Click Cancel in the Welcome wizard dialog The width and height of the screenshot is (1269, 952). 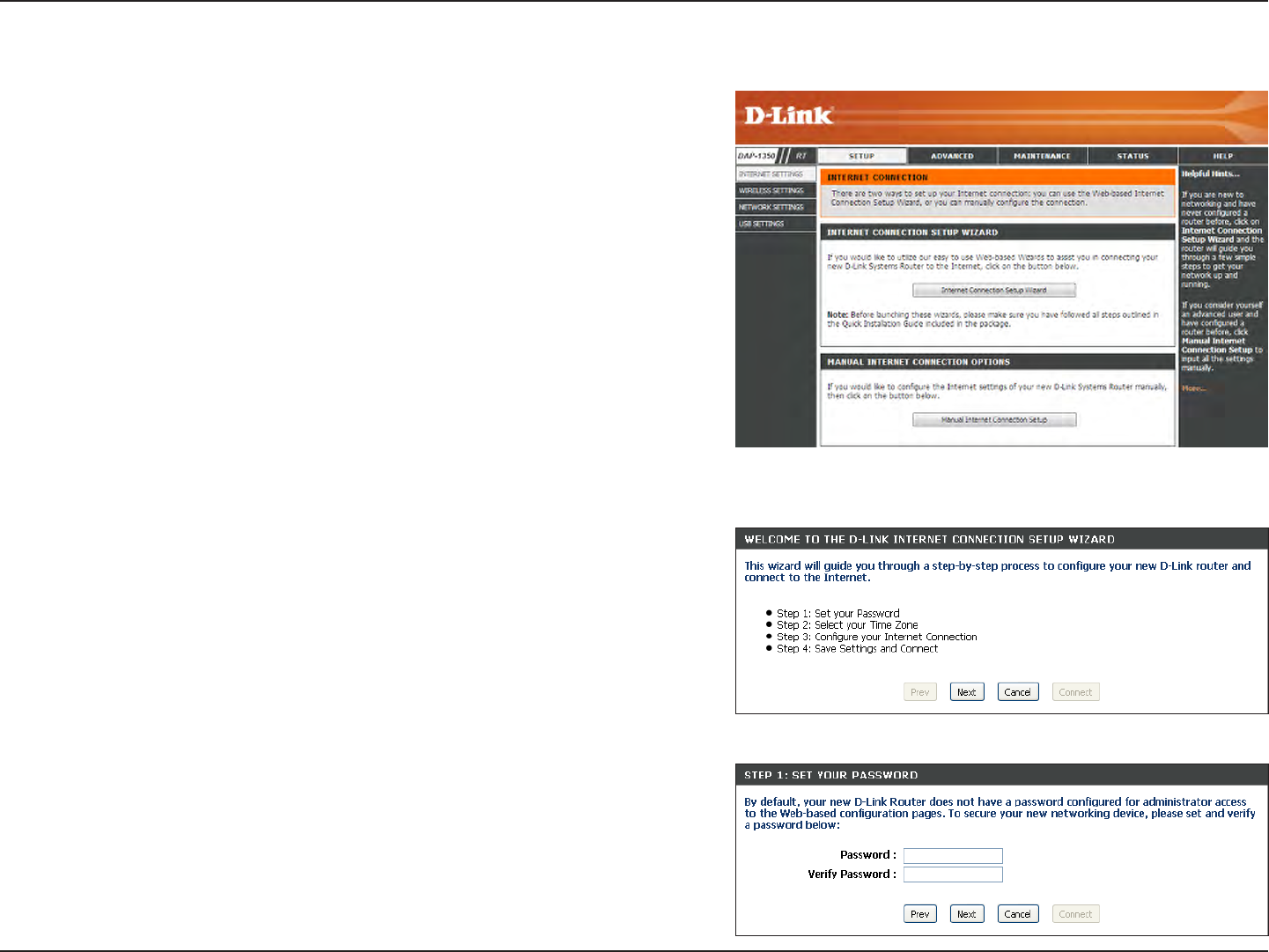click(1018, 692)
